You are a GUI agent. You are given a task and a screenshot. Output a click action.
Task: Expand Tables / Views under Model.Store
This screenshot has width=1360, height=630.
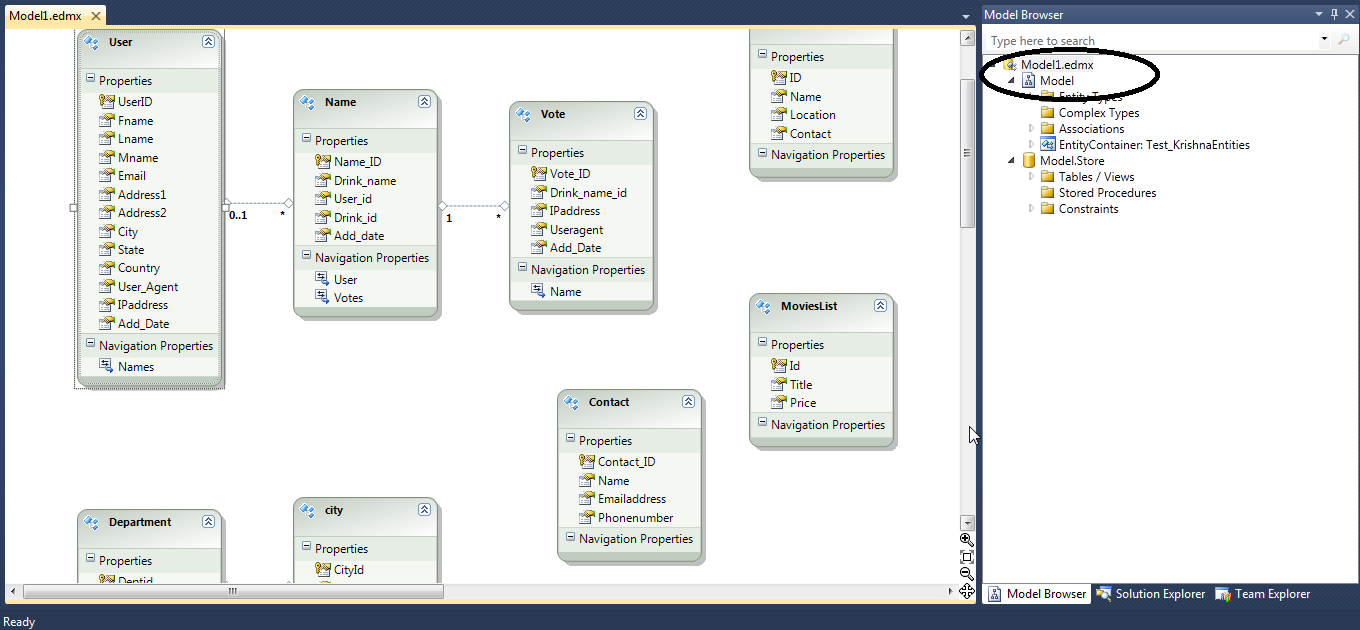point(1030,176)
